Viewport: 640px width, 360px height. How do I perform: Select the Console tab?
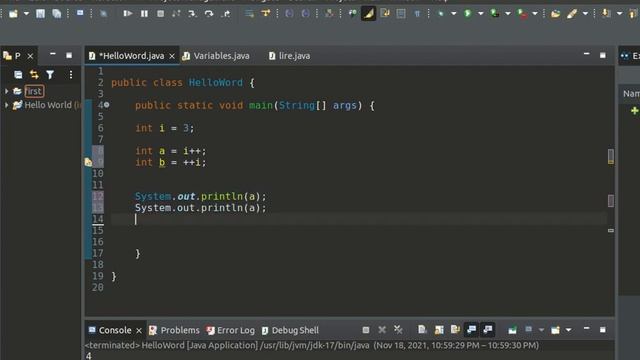pyautogui.click(x=115, y=330)
